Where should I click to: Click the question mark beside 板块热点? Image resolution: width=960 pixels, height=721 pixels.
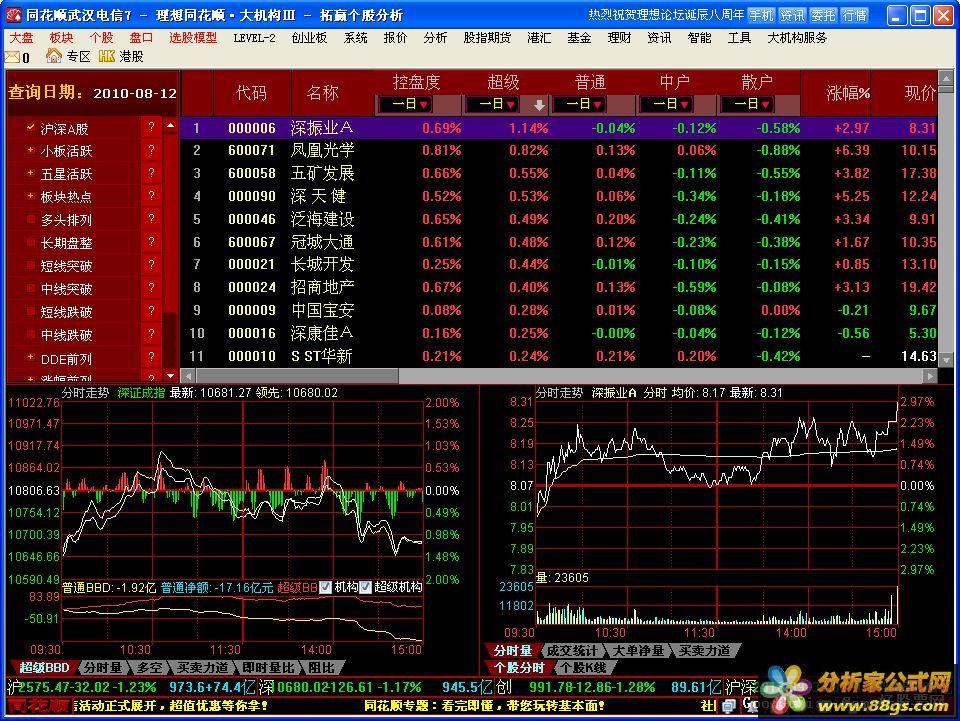pyautogui.click(x=151, y=196)
